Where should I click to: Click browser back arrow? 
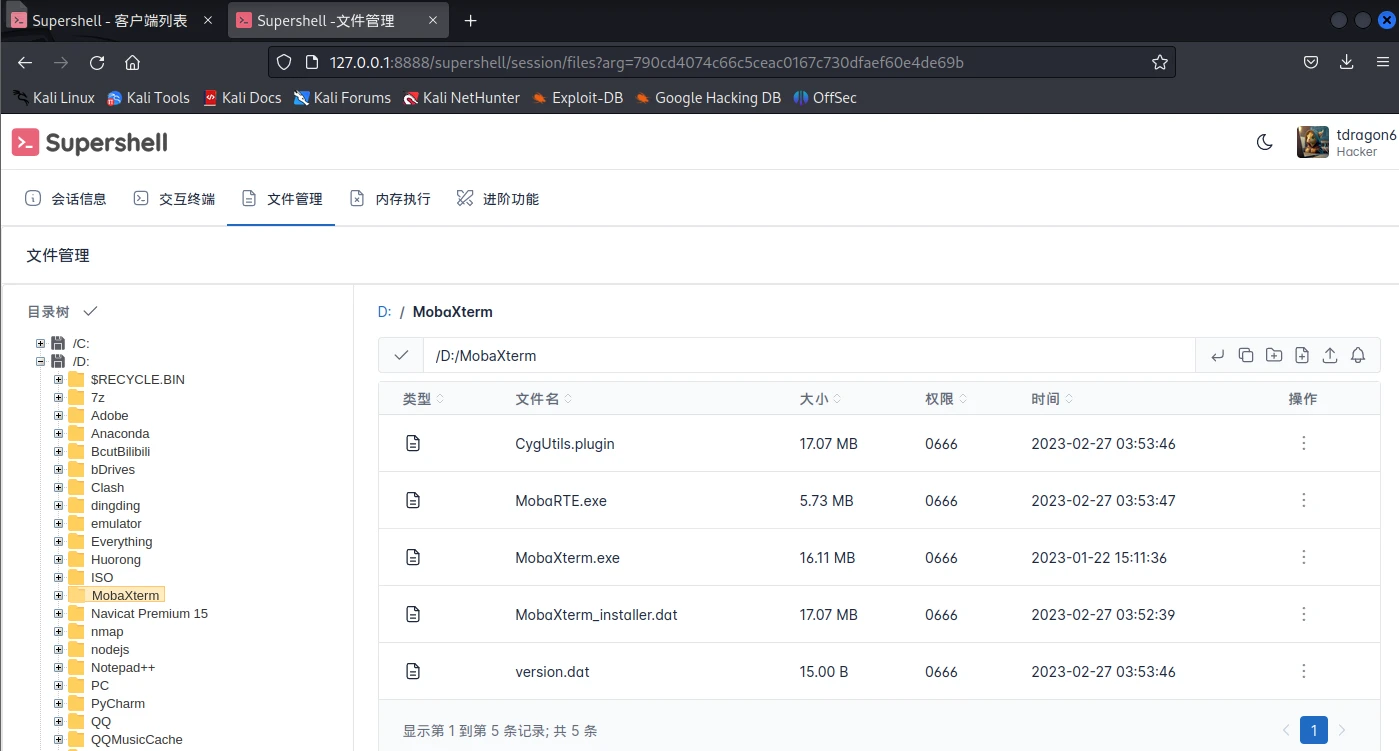point(25,62)
